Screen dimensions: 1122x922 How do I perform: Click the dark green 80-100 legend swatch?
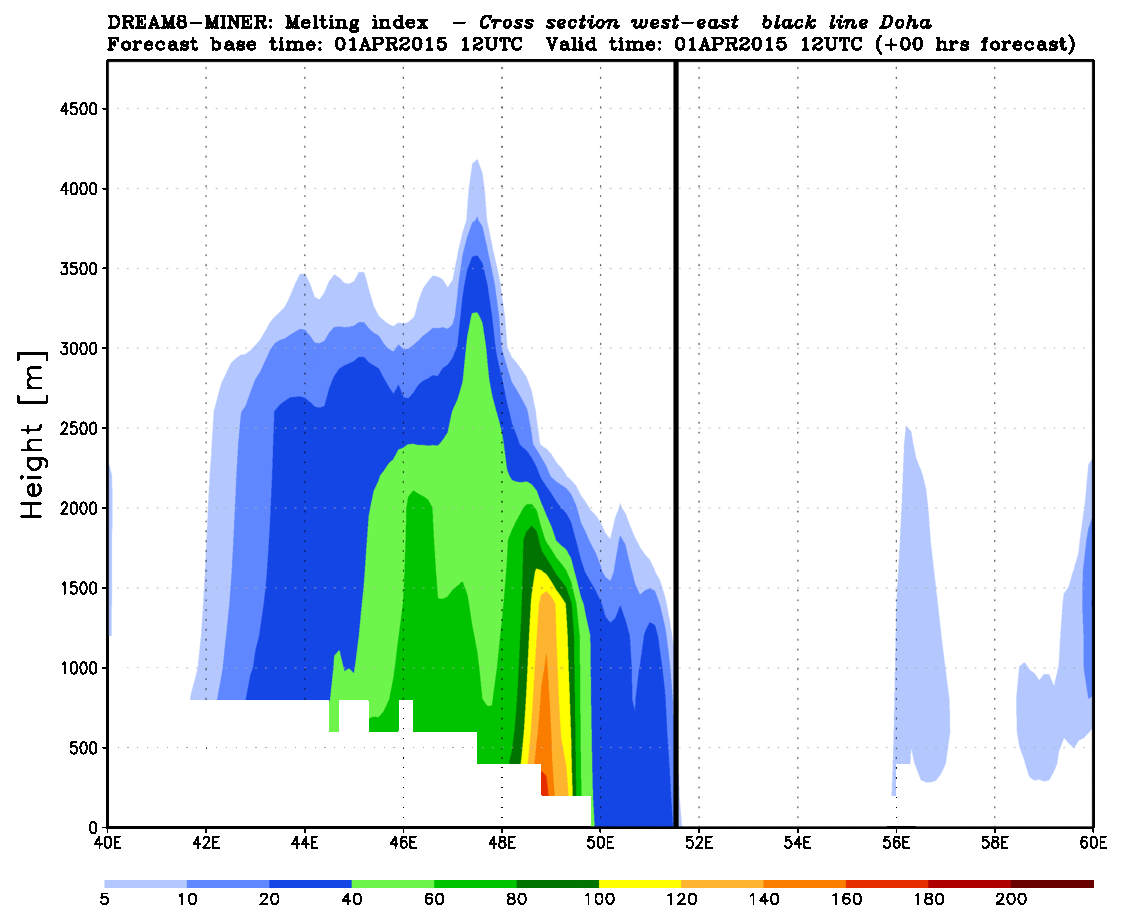click(x=557, y=884)
